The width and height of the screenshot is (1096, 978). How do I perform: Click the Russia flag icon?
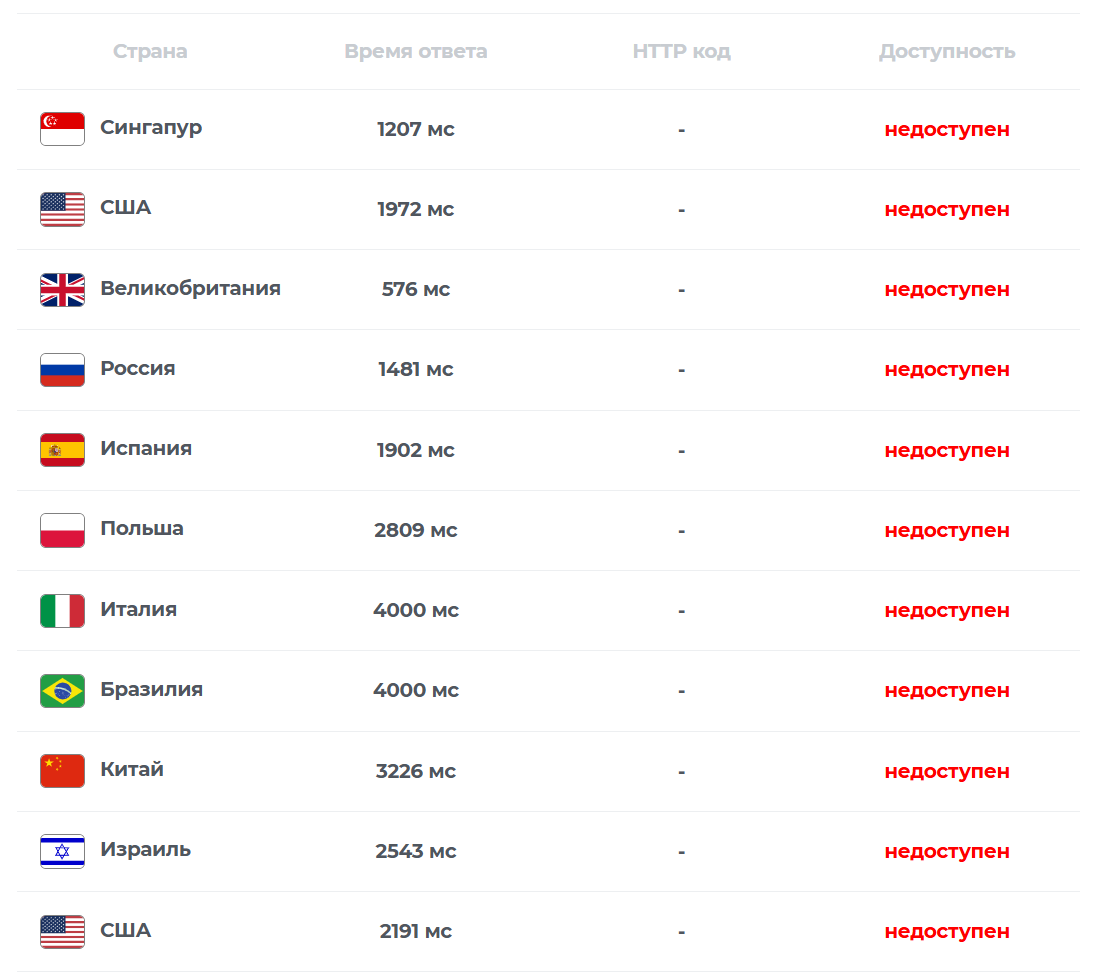click(x=62, y=369)
